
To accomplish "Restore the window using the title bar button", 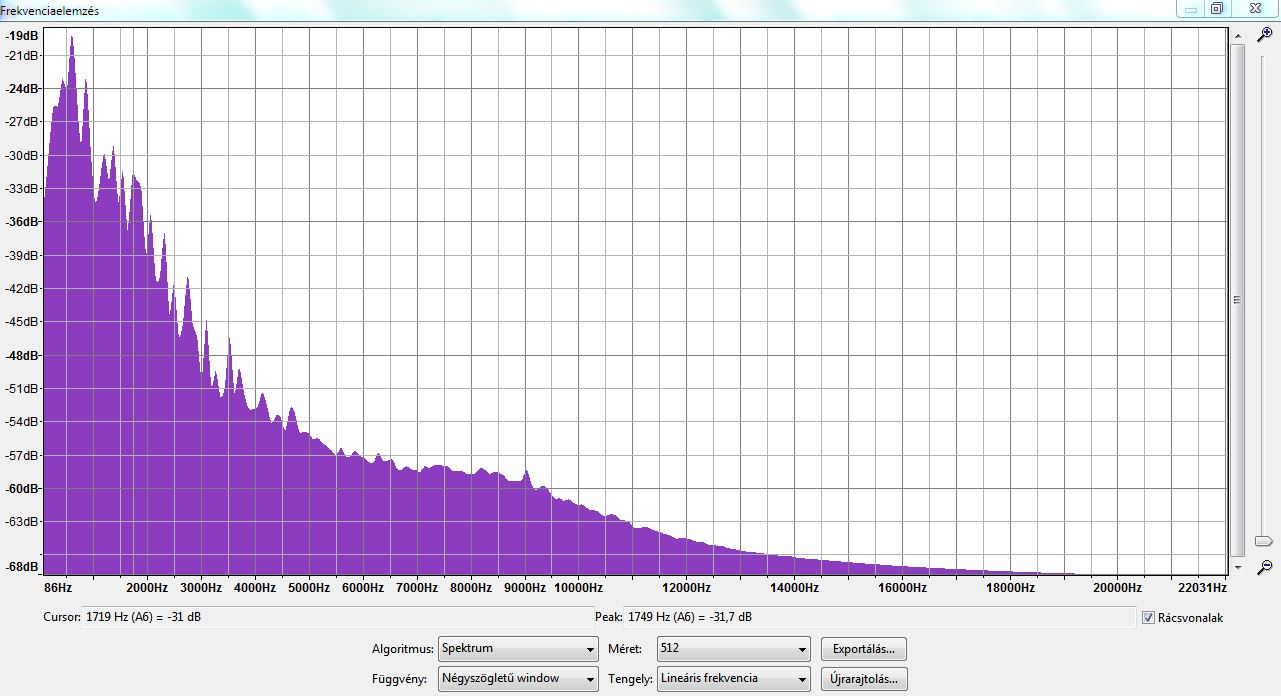I will pos(1217,9).
